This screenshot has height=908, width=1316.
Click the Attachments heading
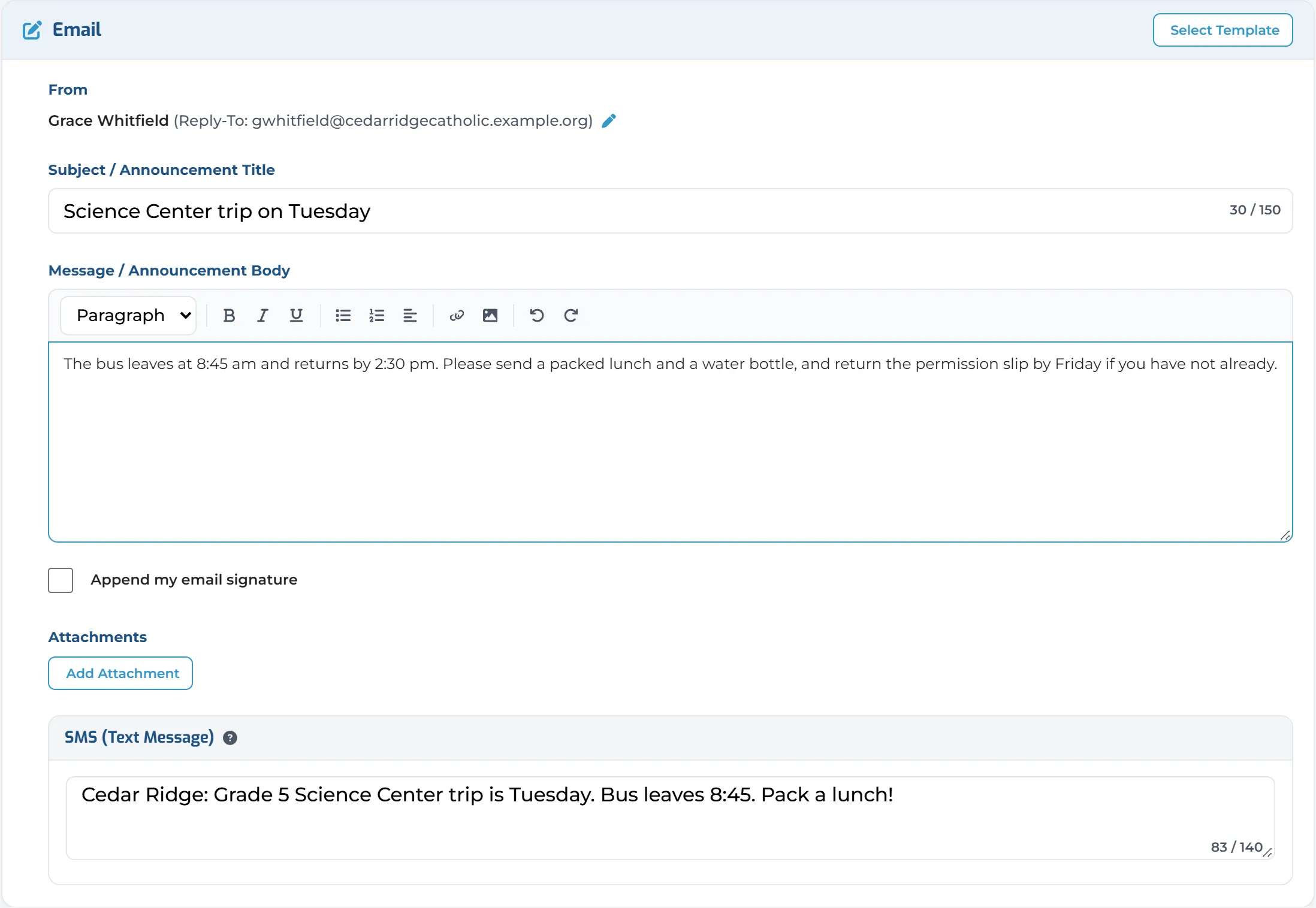[x=98, y=637]
